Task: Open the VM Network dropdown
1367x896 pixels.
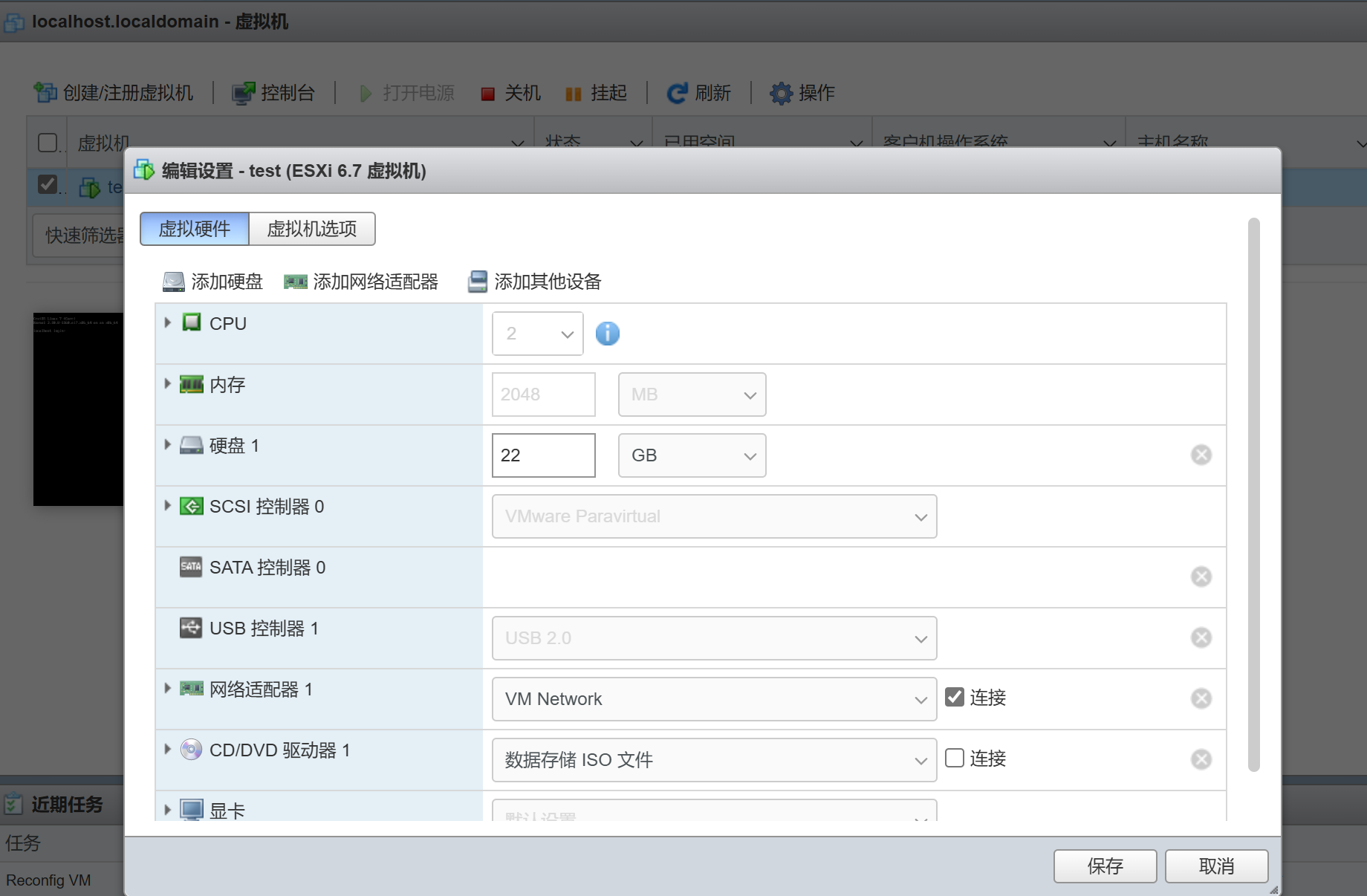Action: (x=713, y=699)
